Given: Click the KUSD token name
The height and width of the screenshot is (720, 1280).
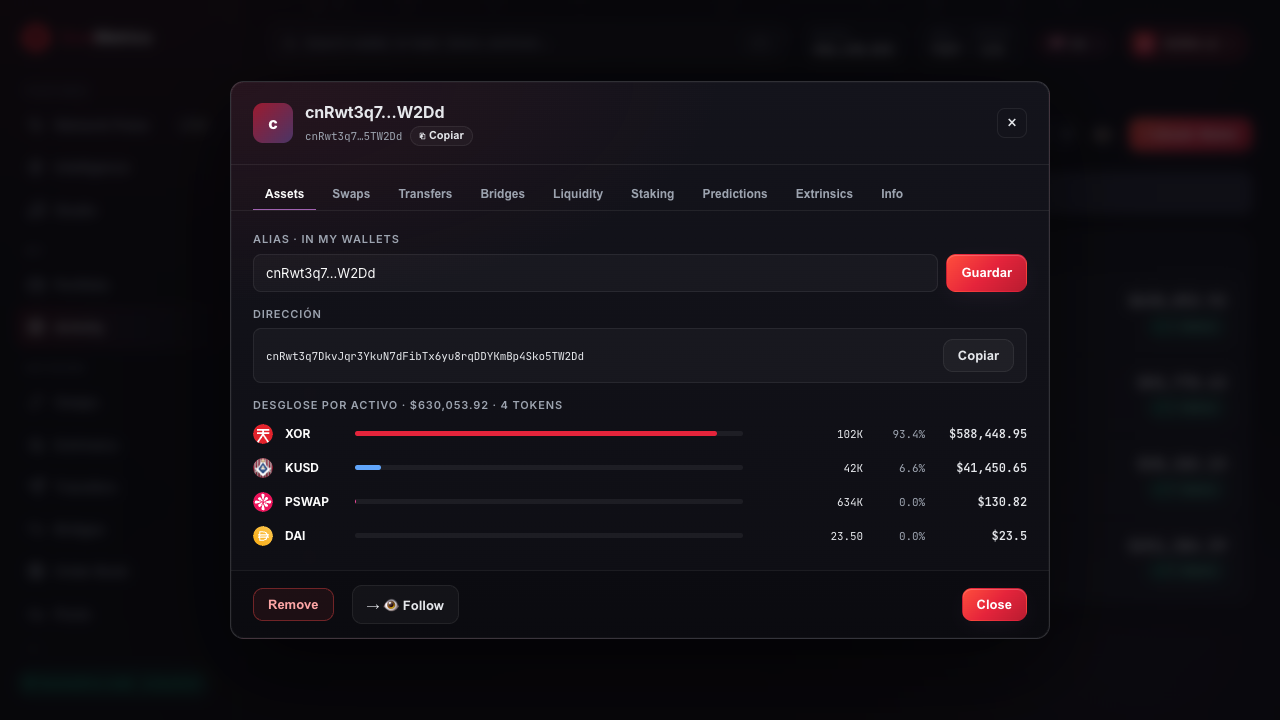Looking at the screenshot, I should [x=302, y=468].
